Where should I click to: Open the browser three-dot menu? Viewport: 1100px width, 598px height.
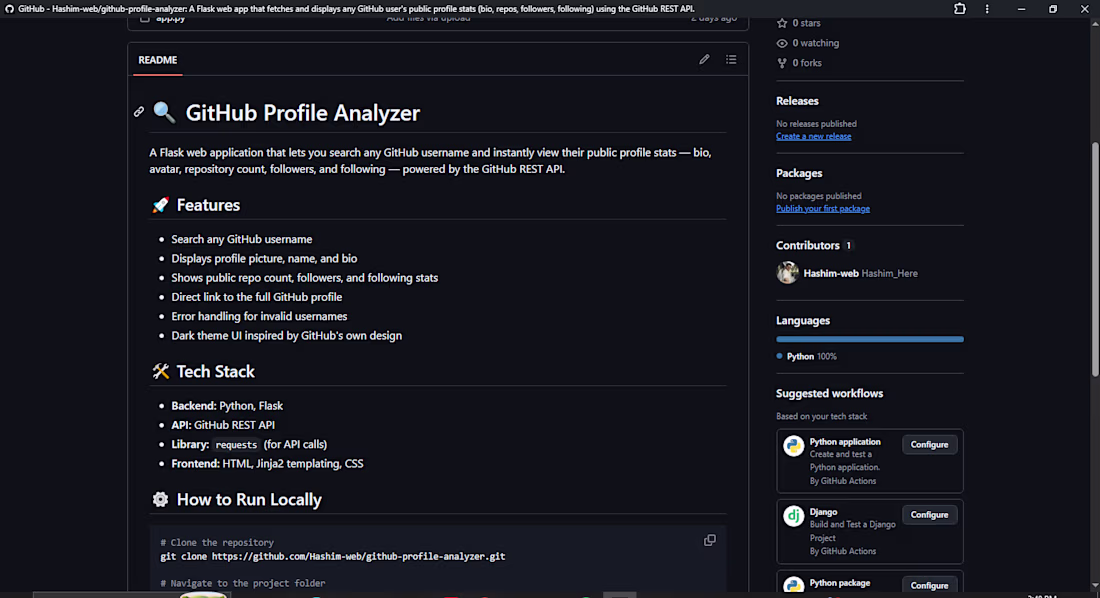pos(987,9)
